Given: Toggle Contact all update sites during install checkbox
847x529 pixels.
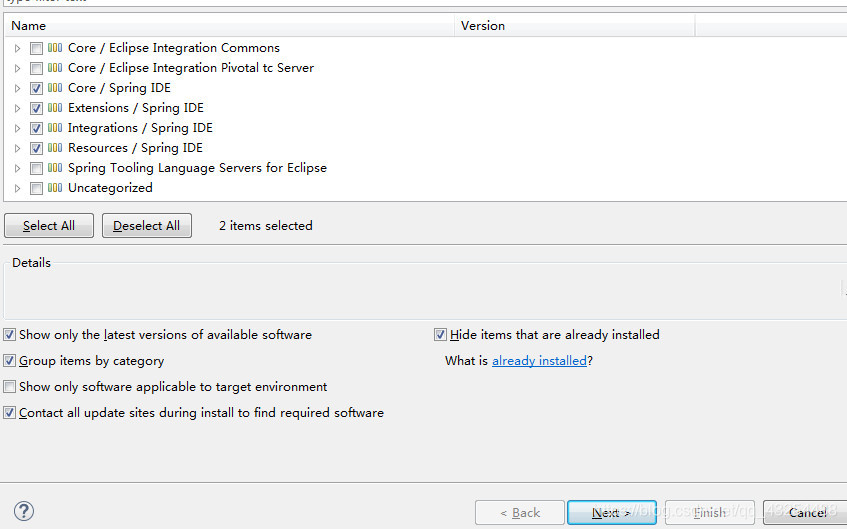Looking at the screenshot, I should tap(9, 413).
